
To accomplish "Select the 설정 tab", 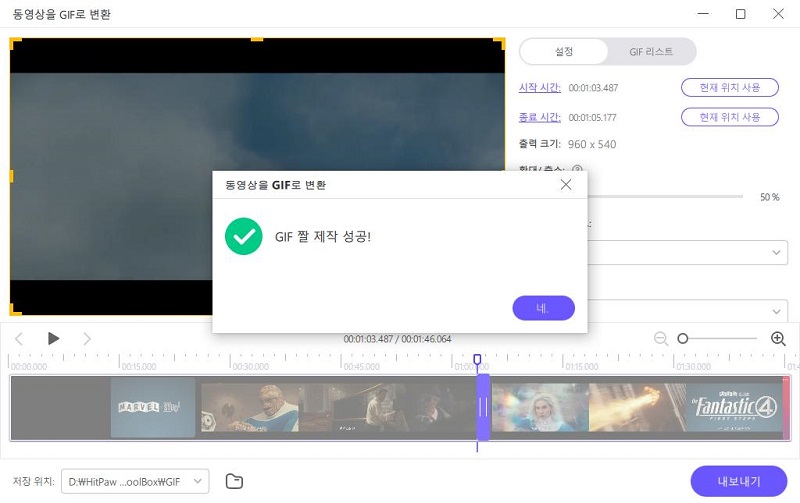I will (564, 52).
